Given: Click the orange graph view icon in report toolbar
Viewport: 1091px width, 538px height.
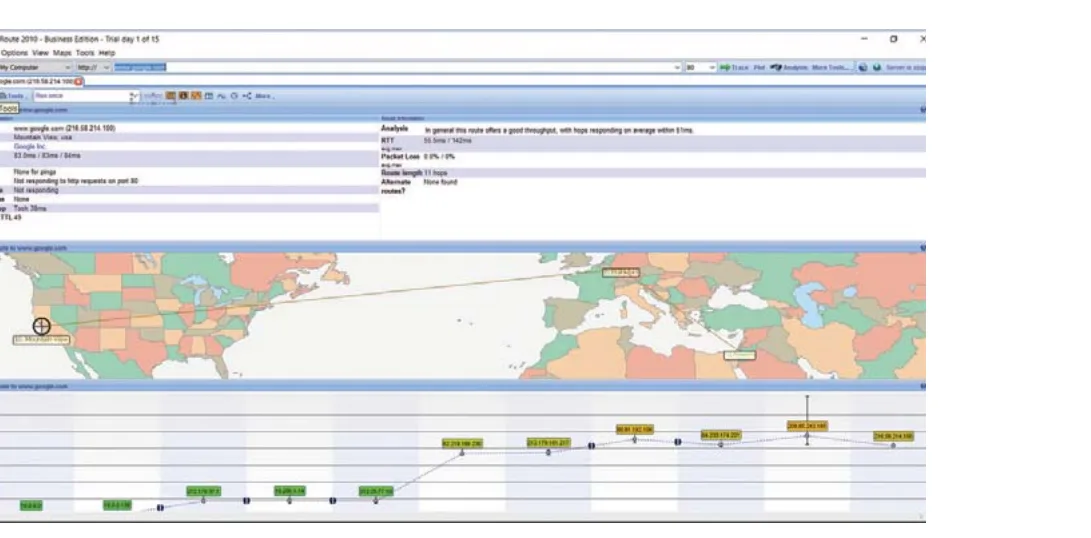Looking at the screenshot, I should [x=196, y=95].
